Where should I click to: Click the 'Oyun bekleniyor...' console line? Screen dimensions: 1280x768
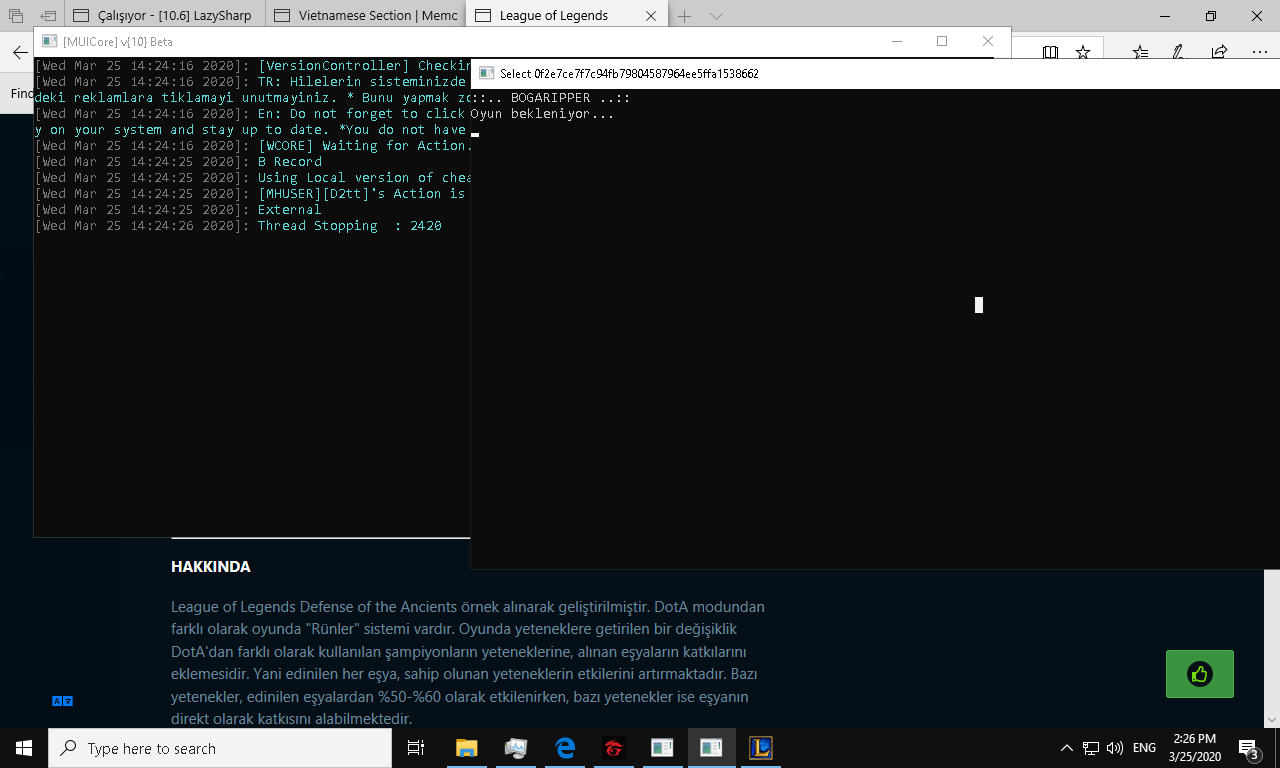point(542,114)
